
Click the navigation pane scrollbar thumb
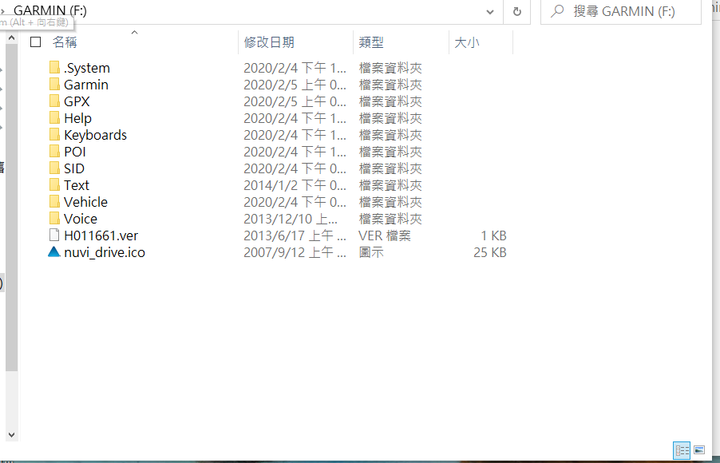tap(12, 208)
